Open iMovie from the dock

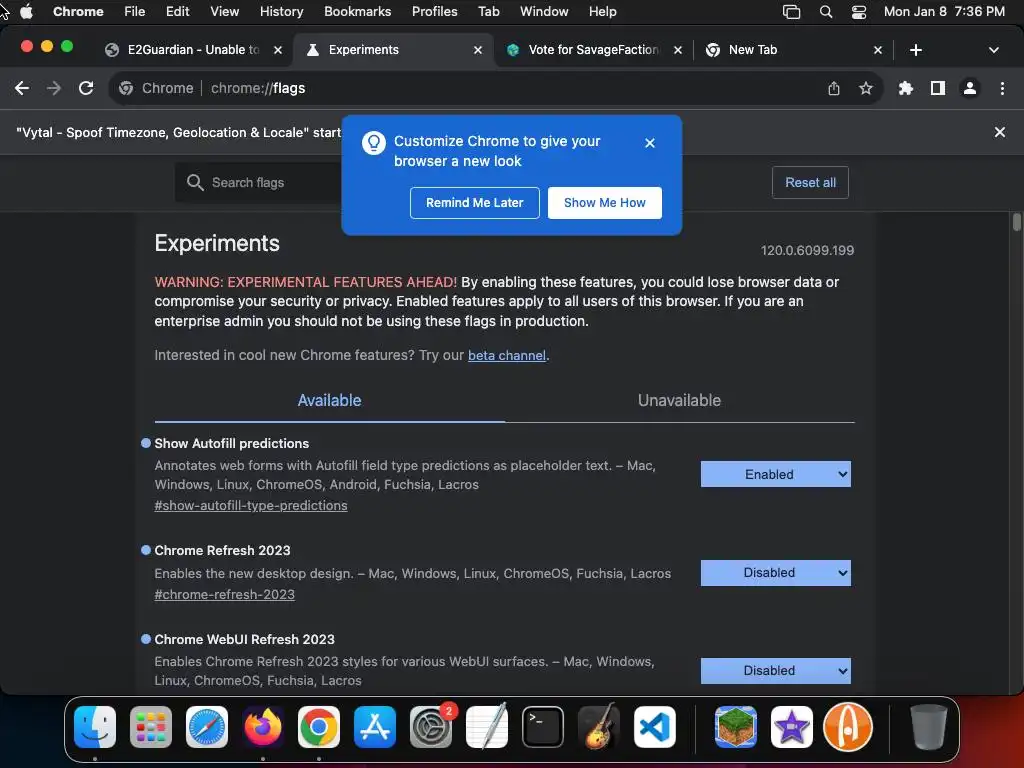[792, 727]
